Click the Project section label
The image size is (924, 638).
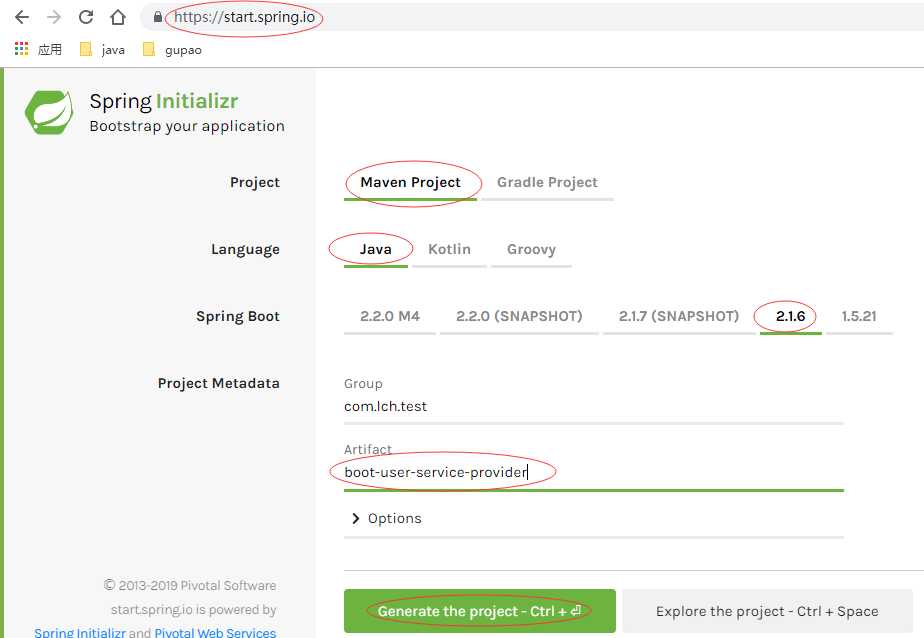[x=255, y=183]
